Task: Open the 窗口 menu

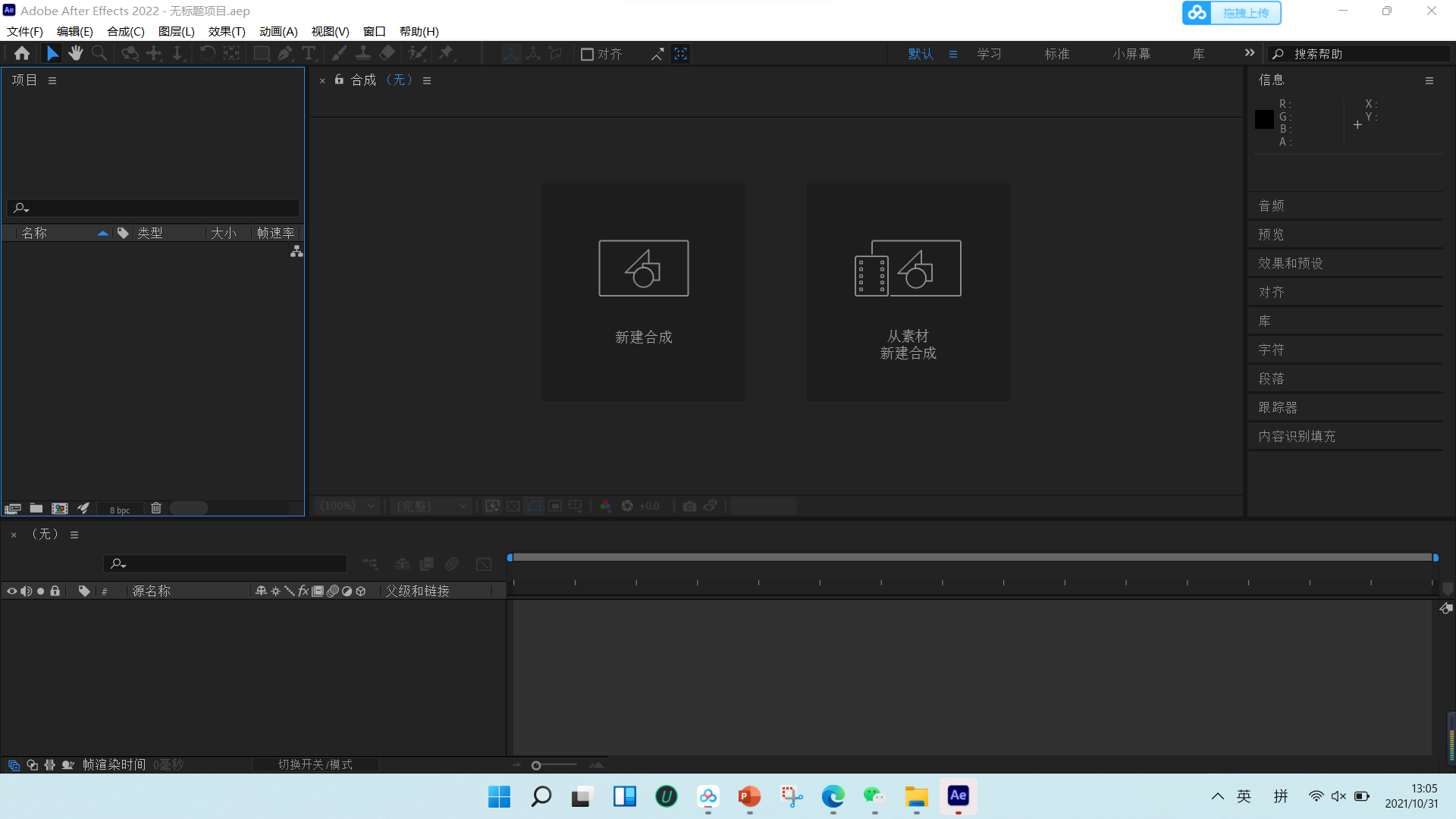Action: (x=374, y=31)
